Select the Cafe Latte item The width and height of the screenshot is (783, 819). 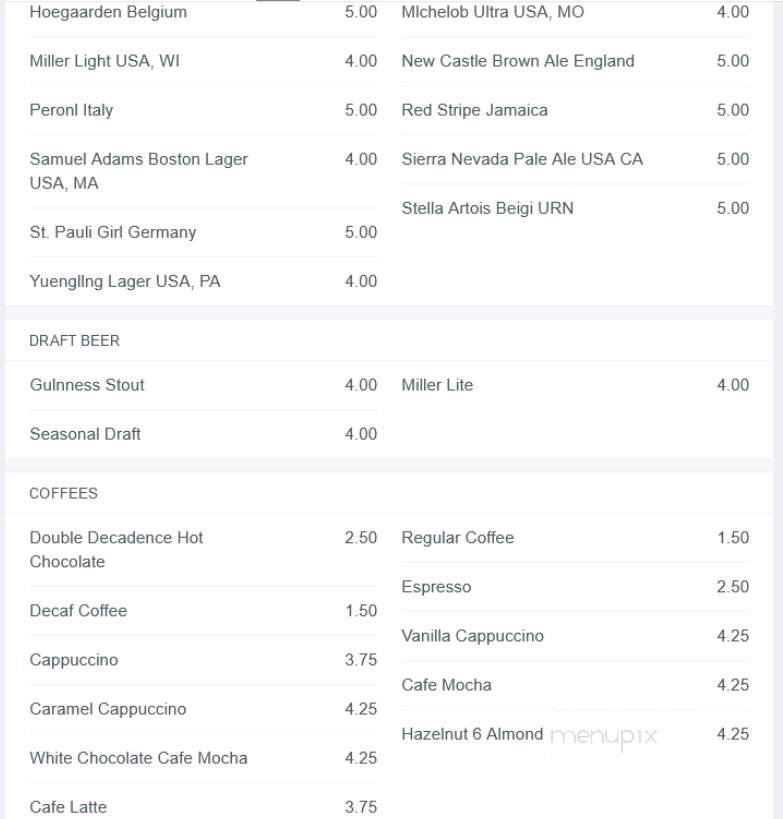(68, 807)
